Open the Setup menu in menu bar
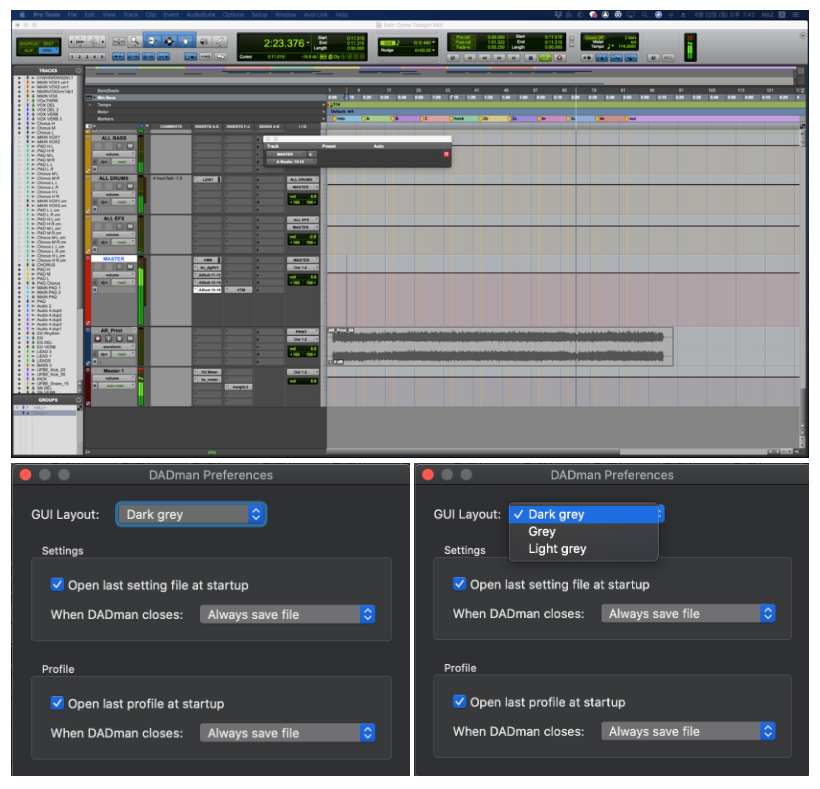The width and height of the screenshot is (820, 789). tap(259, 15)
